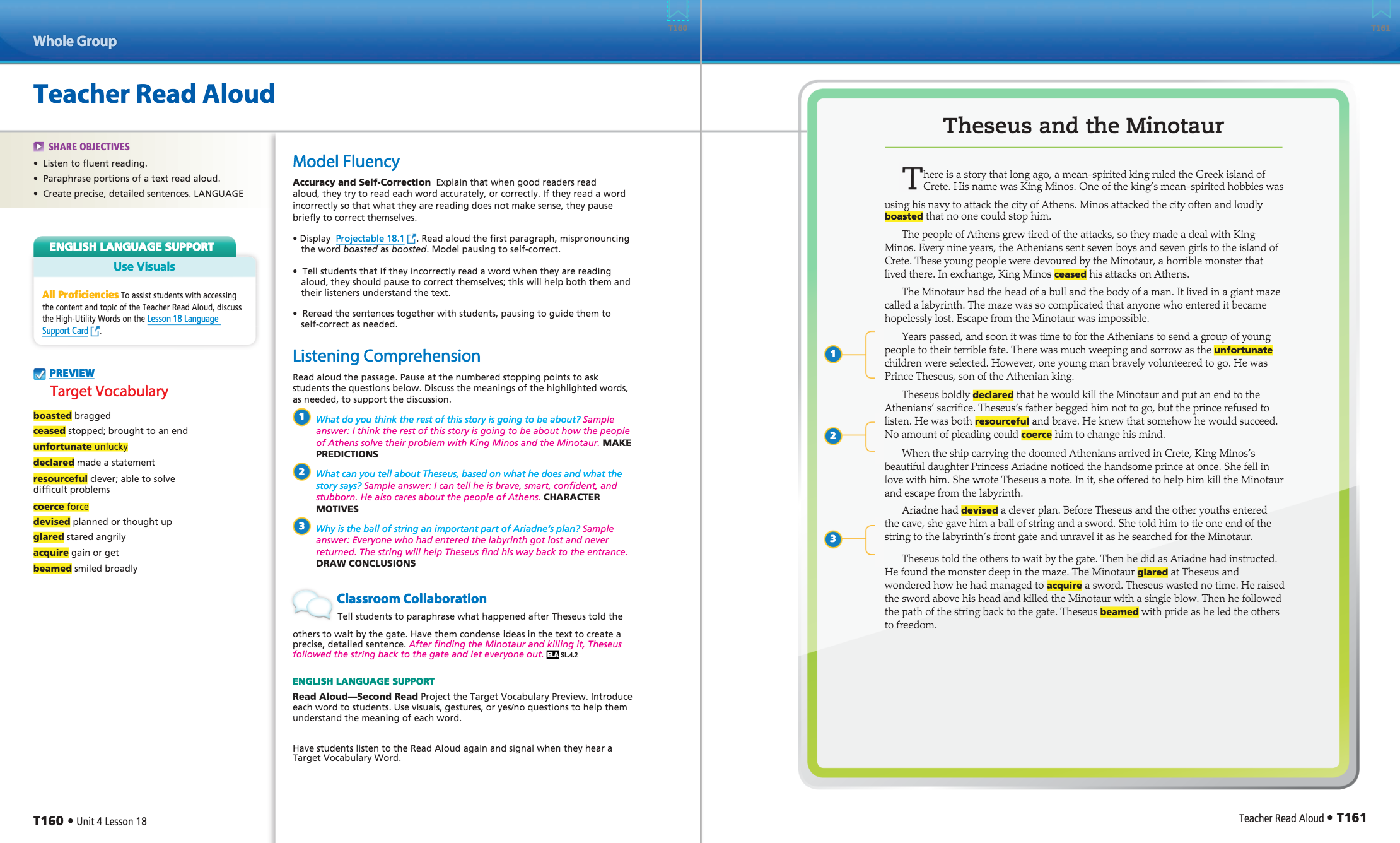Click the 'MAKE PREDICTIONS' skill label
Image resolution: width=1400 pixels, height=843 pixels.
[x=474, y=449]
